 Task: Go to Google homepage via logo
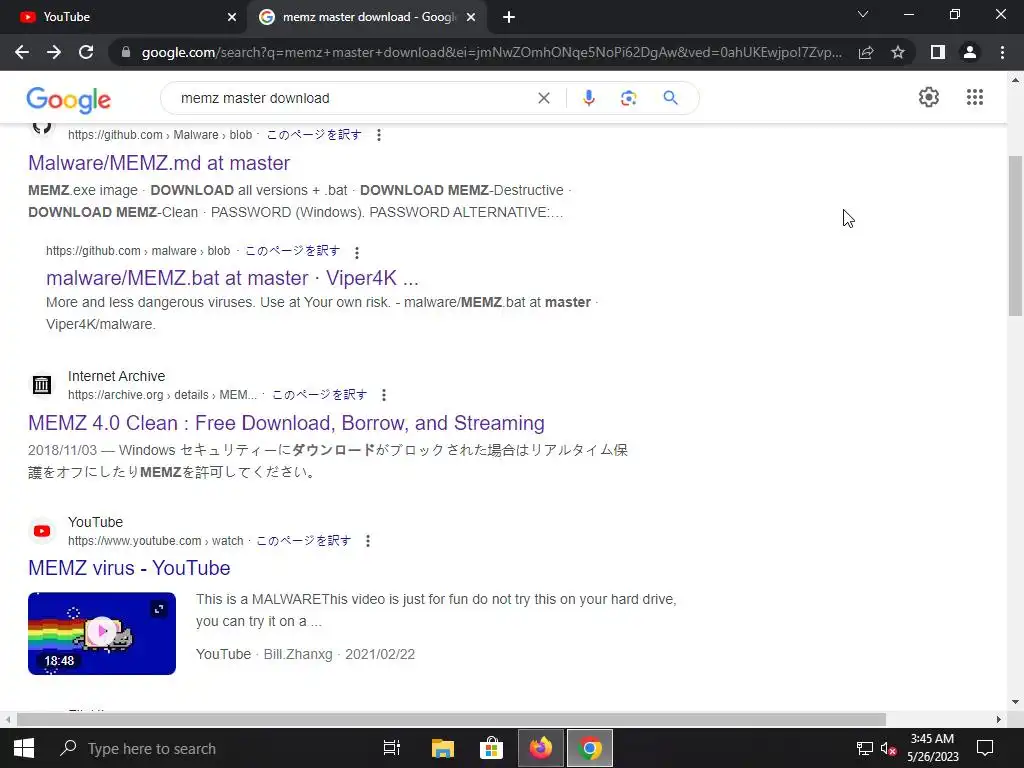pos(69,99)
